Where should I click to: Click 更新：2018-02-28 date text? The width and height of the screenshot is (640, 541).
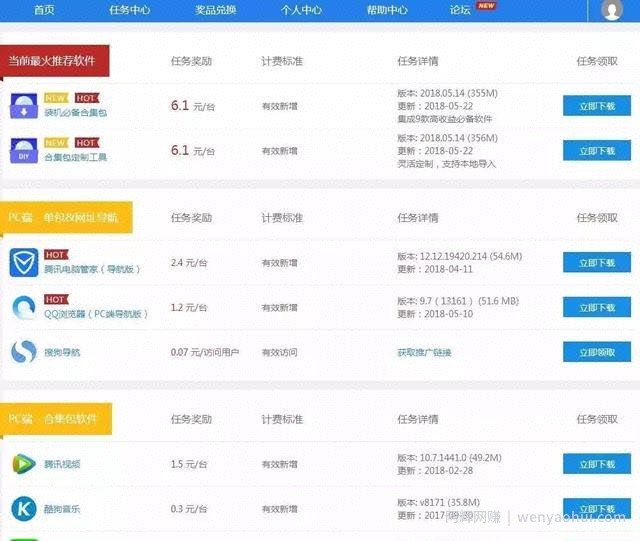435,471
